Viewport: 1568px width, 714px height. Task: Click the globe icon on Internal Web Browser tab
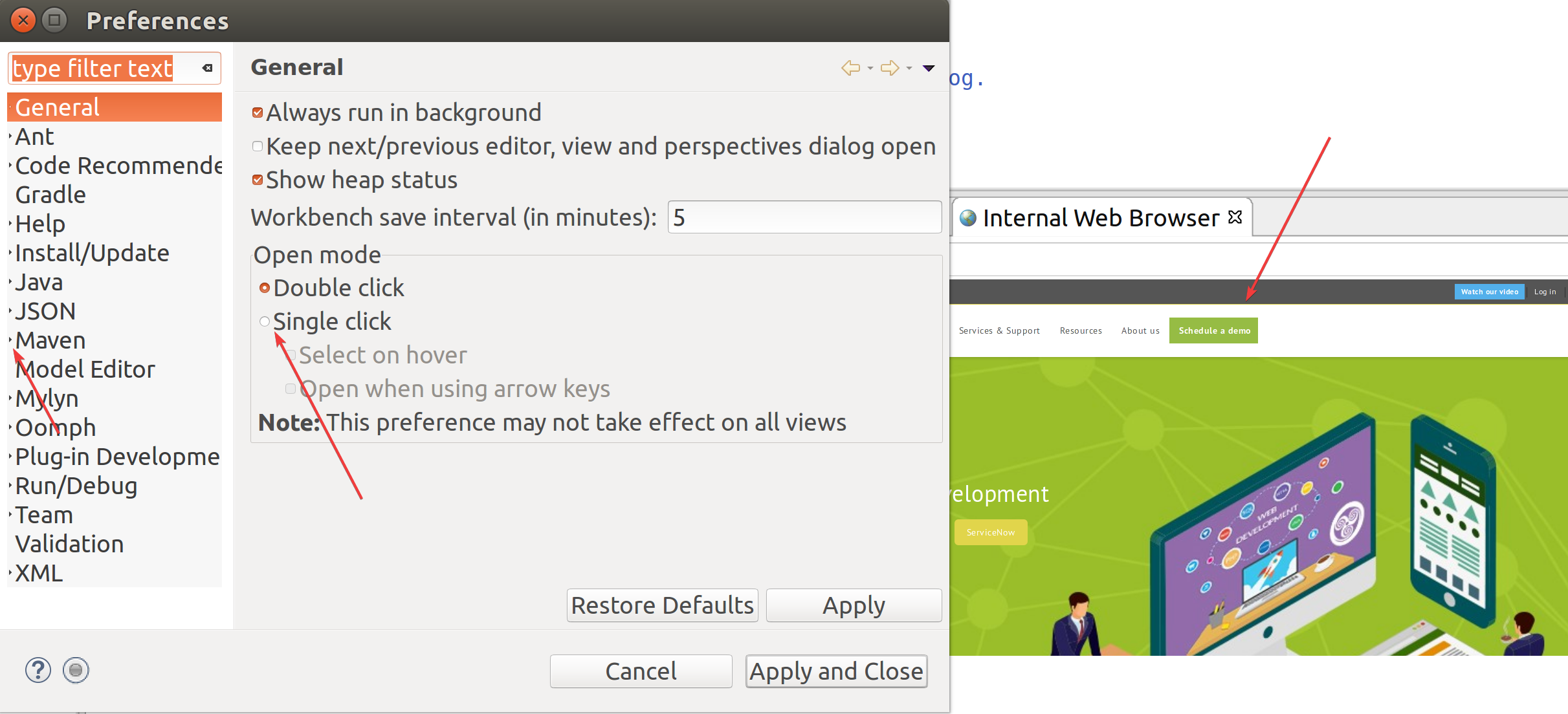pos(967,217)
